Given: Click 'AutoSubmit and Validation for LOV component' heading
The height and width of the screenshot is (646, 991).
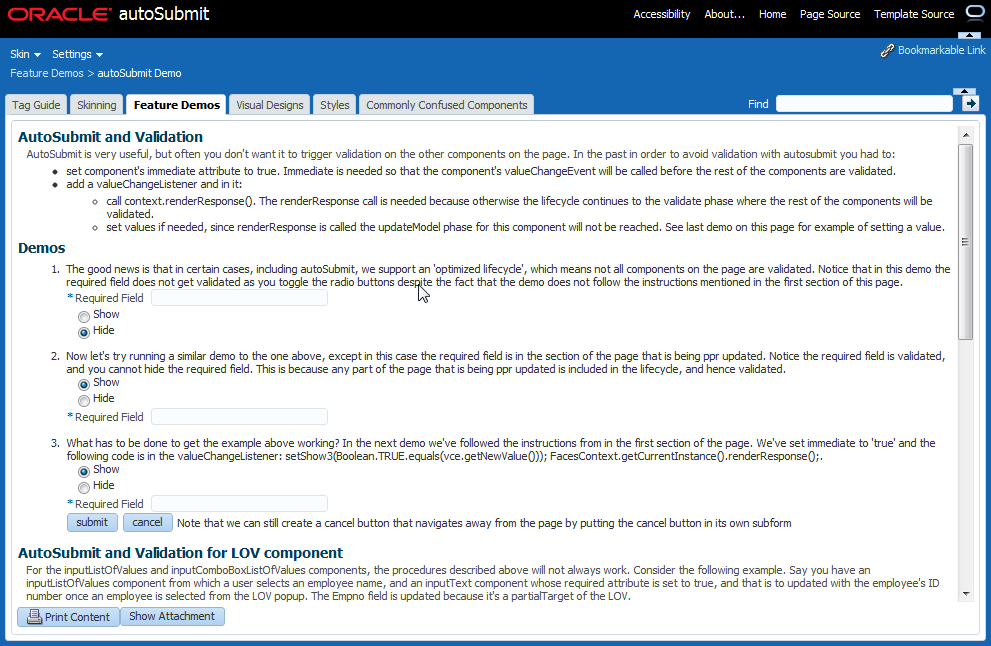Looking at the screenshot, I should coord(180,552).
